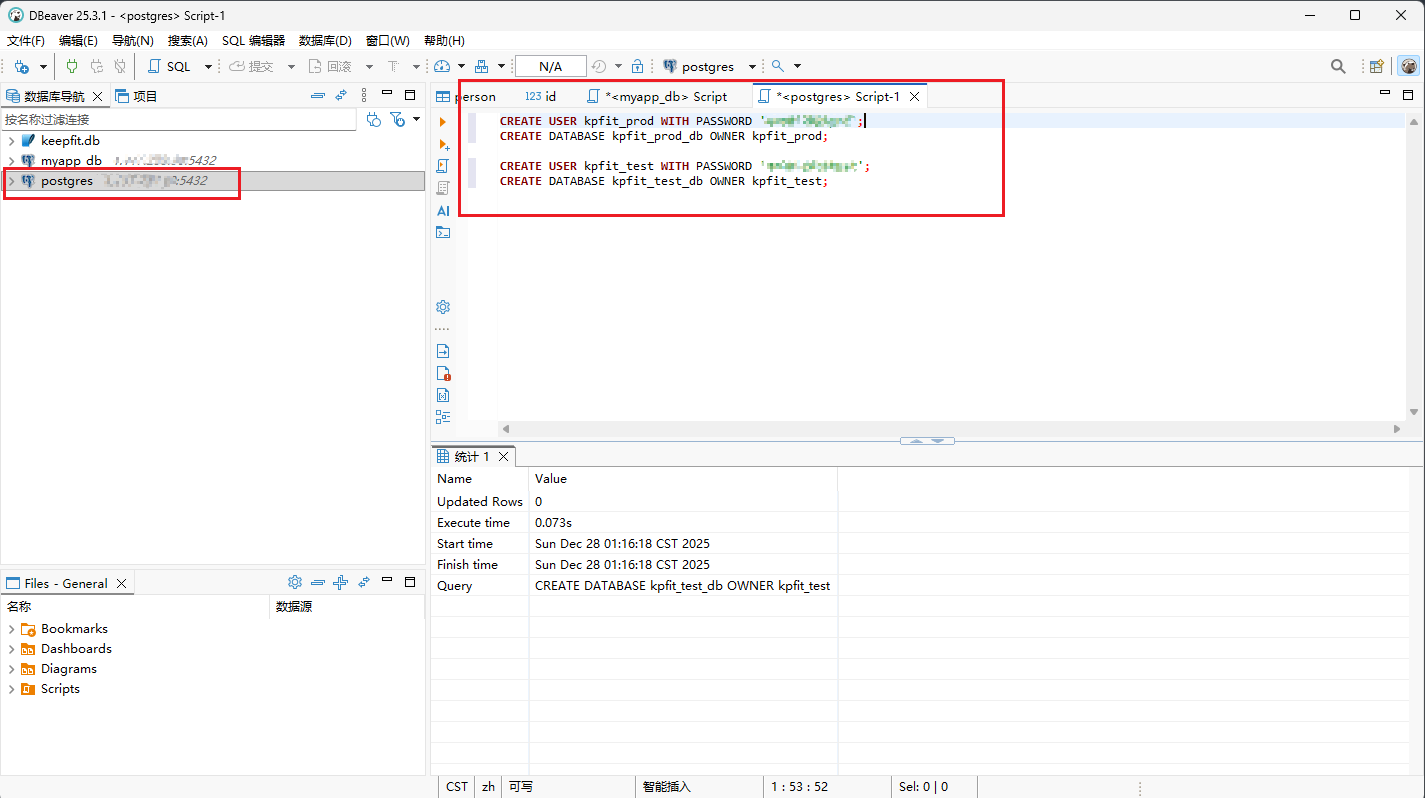Open a new SQL script via SQL button
1425x798 pixels.
[169, 66]
